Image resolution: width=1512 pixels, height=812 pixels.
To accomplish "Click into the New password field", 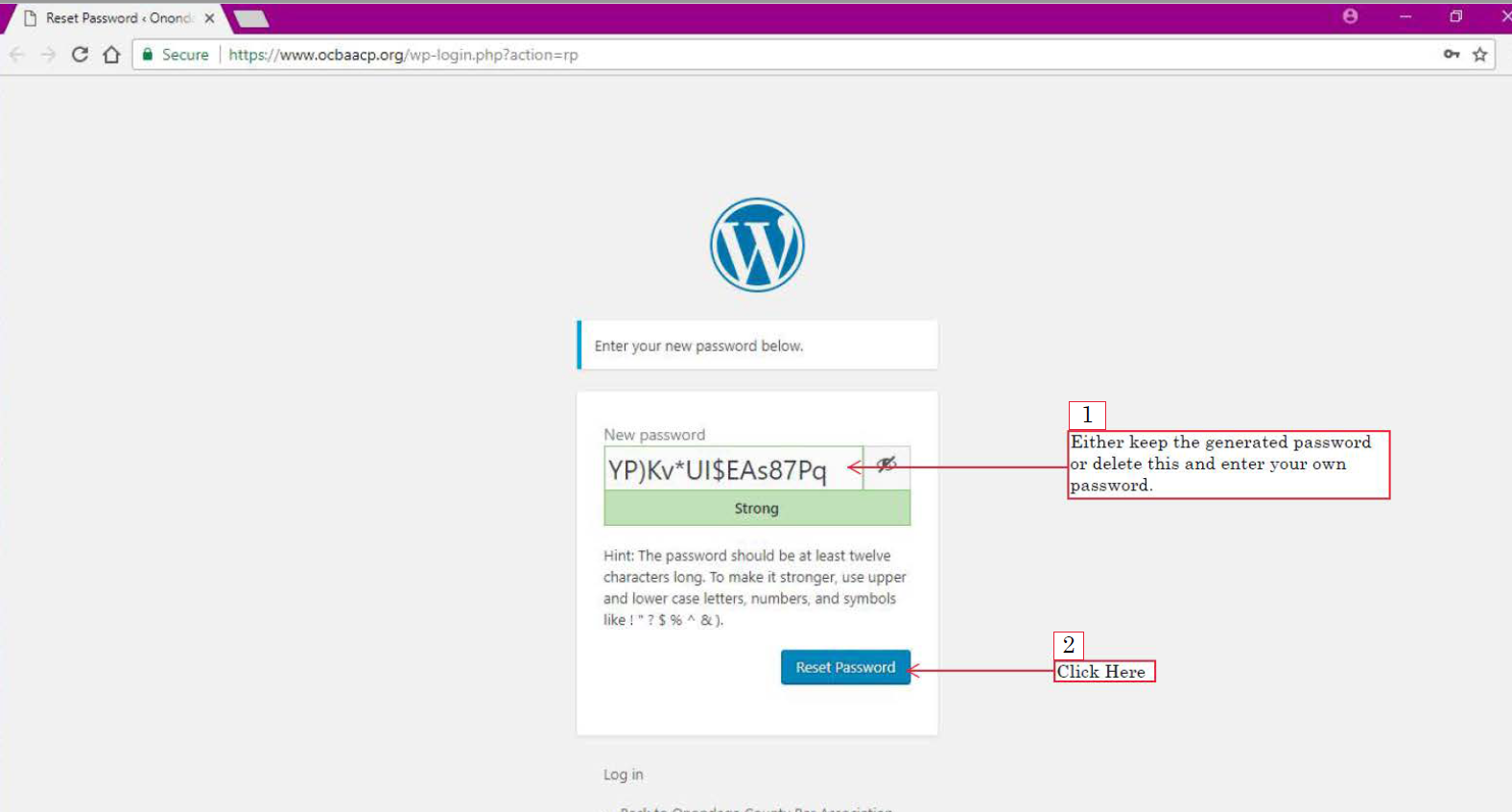I will click(733, 468).
